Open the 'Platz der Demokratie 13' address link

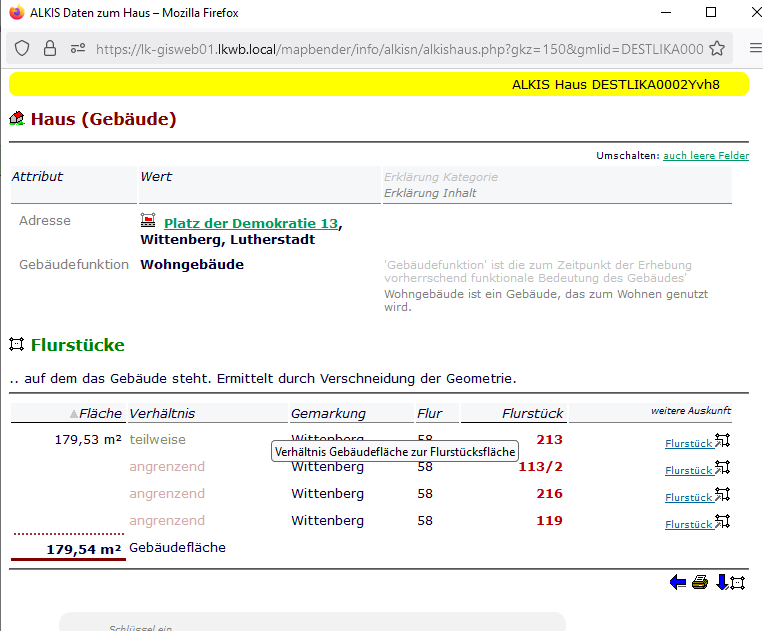point(250,223)
